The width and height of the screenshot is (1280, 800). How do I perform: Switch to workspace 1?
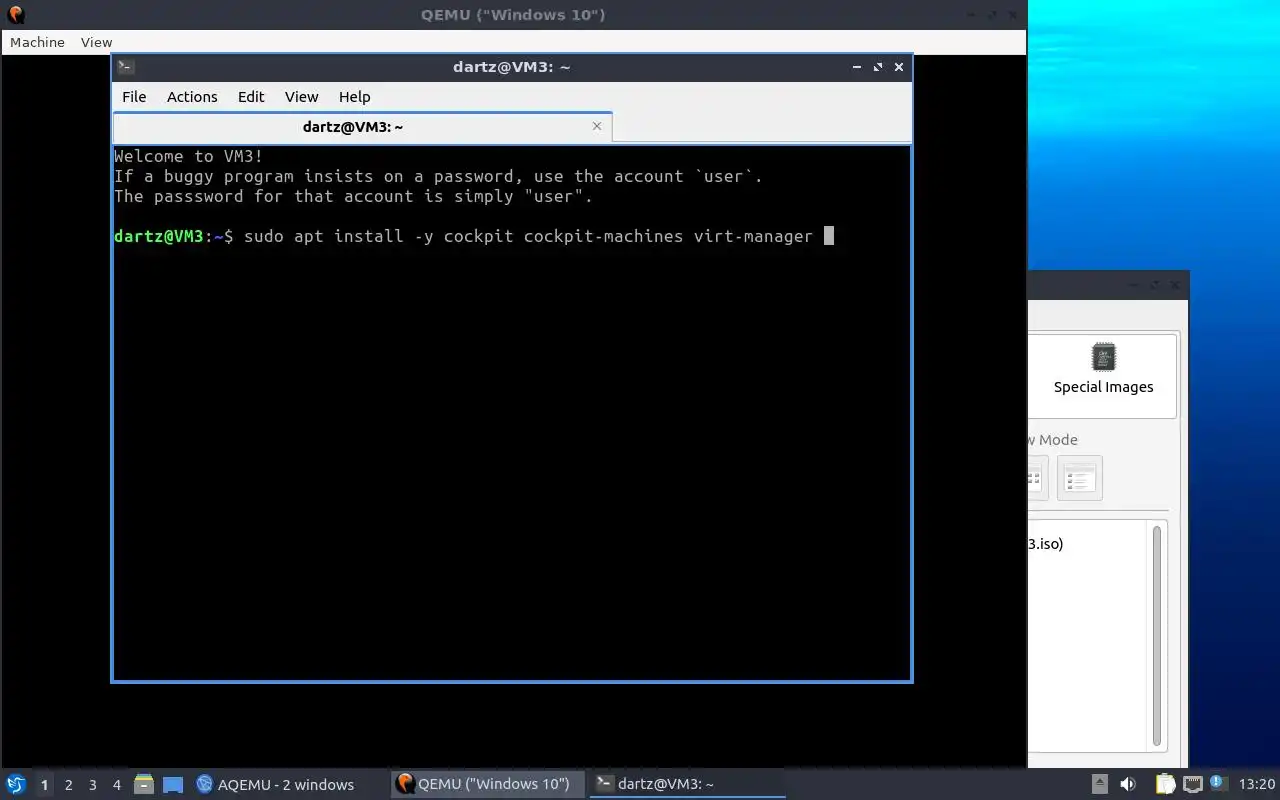pos(44,785)
